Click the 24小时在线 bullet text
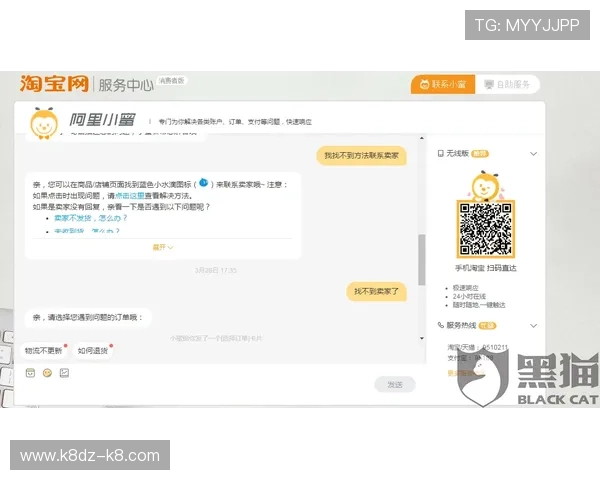The height and width of the screenshot is (480, 600). [x=469, y=296]
